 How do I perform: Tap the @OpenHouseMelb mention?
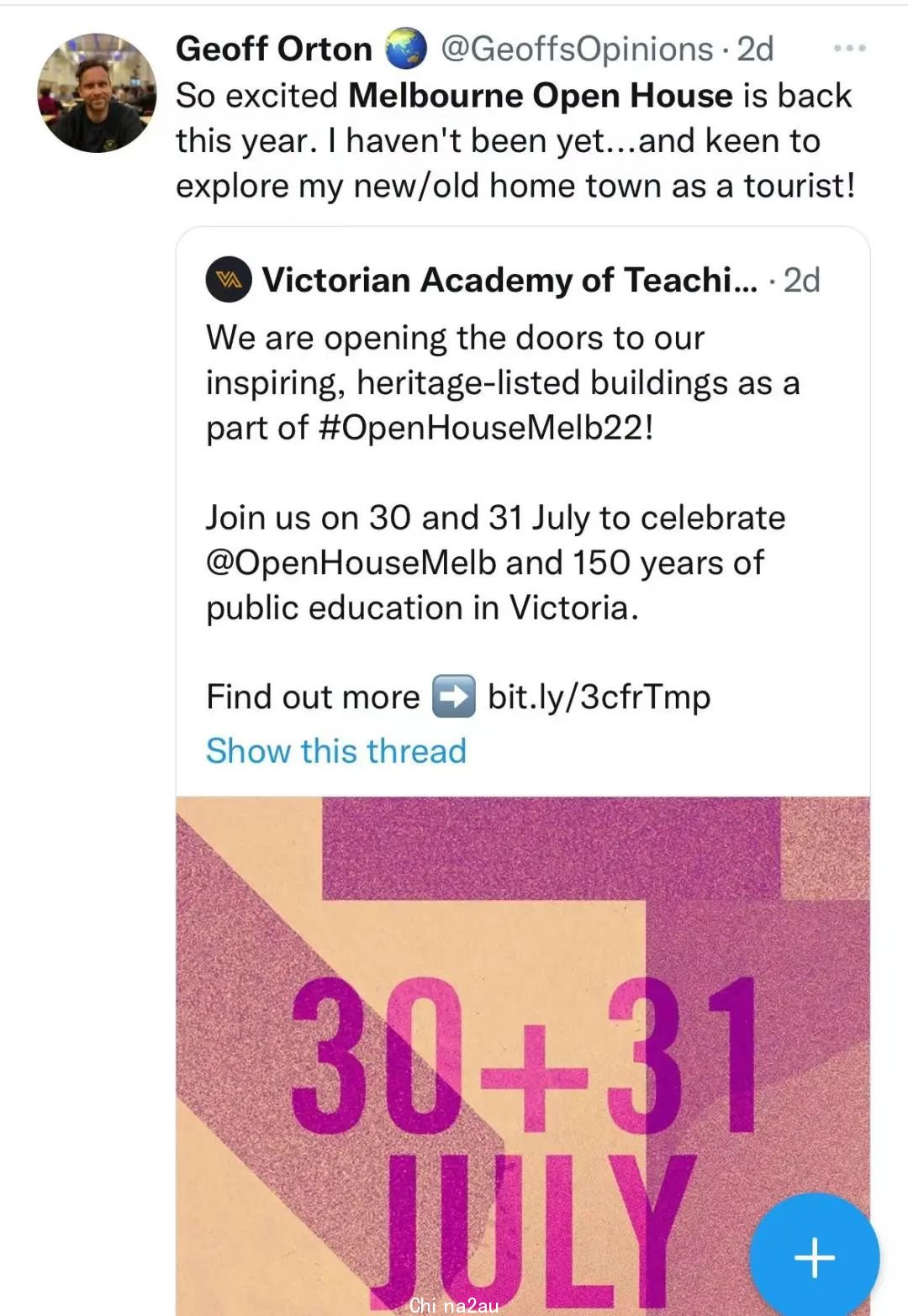pos(351,563)
